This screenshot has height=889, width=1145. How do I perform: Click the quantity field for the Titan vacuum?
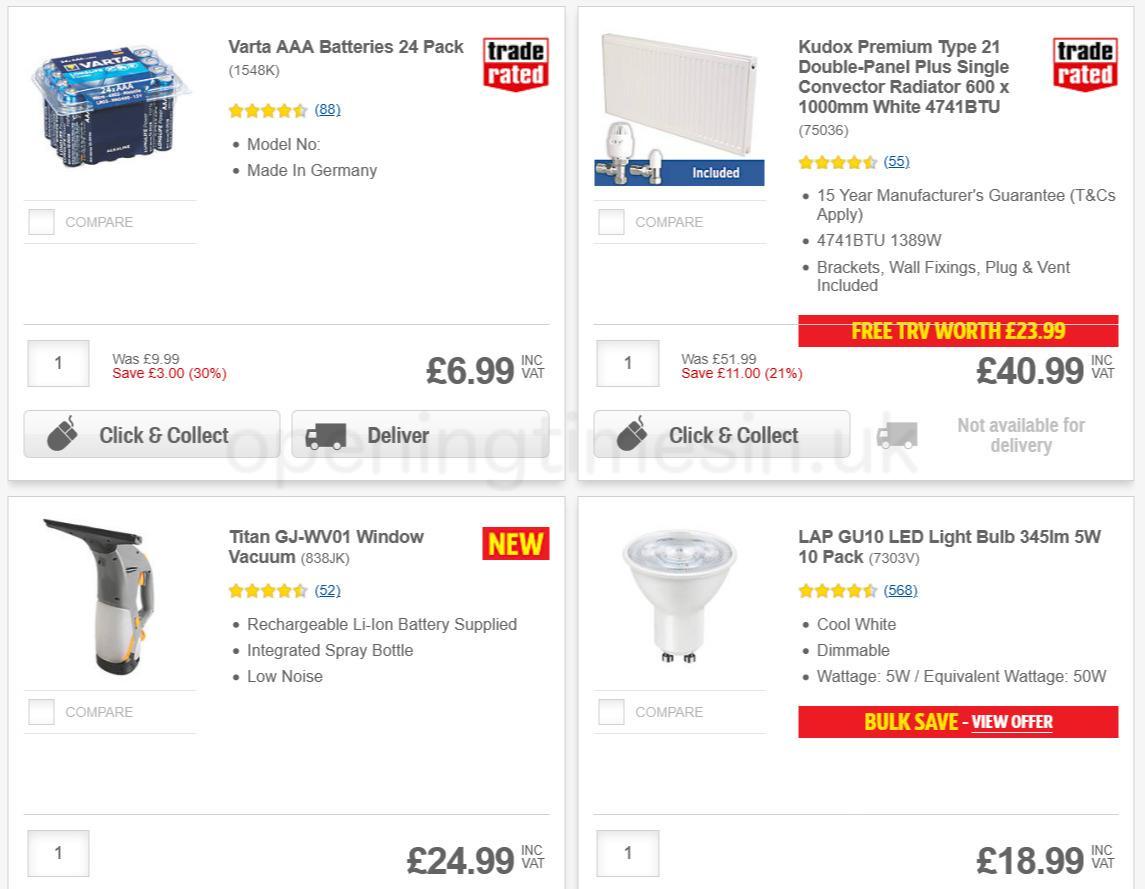57,853
